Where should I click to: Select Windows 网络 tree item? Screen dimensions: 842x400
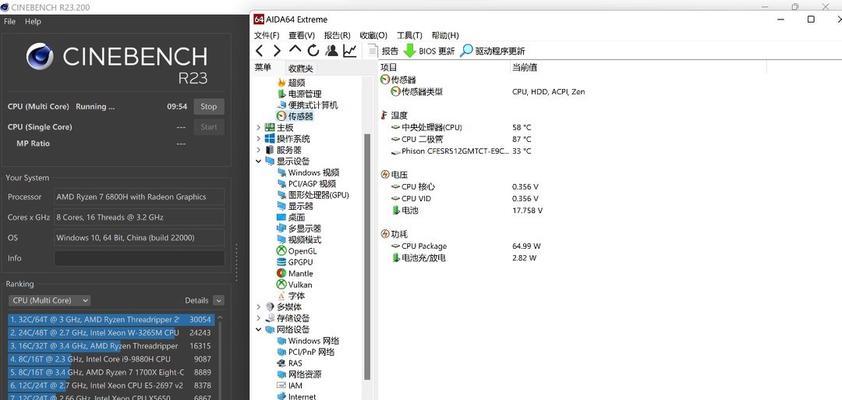[308, 340]
